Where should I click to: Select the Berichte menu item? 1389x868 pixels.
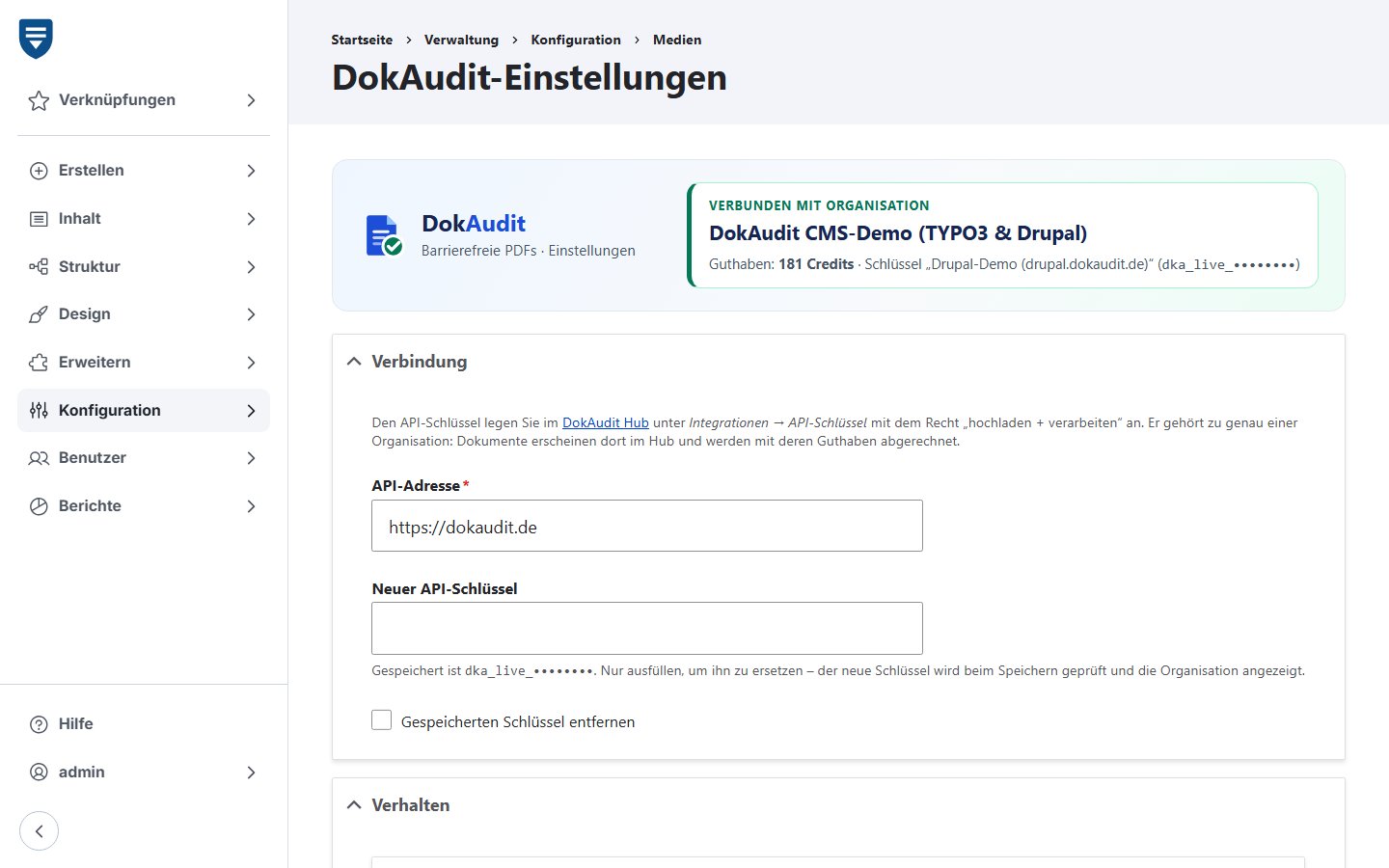[x=144, y=506]
